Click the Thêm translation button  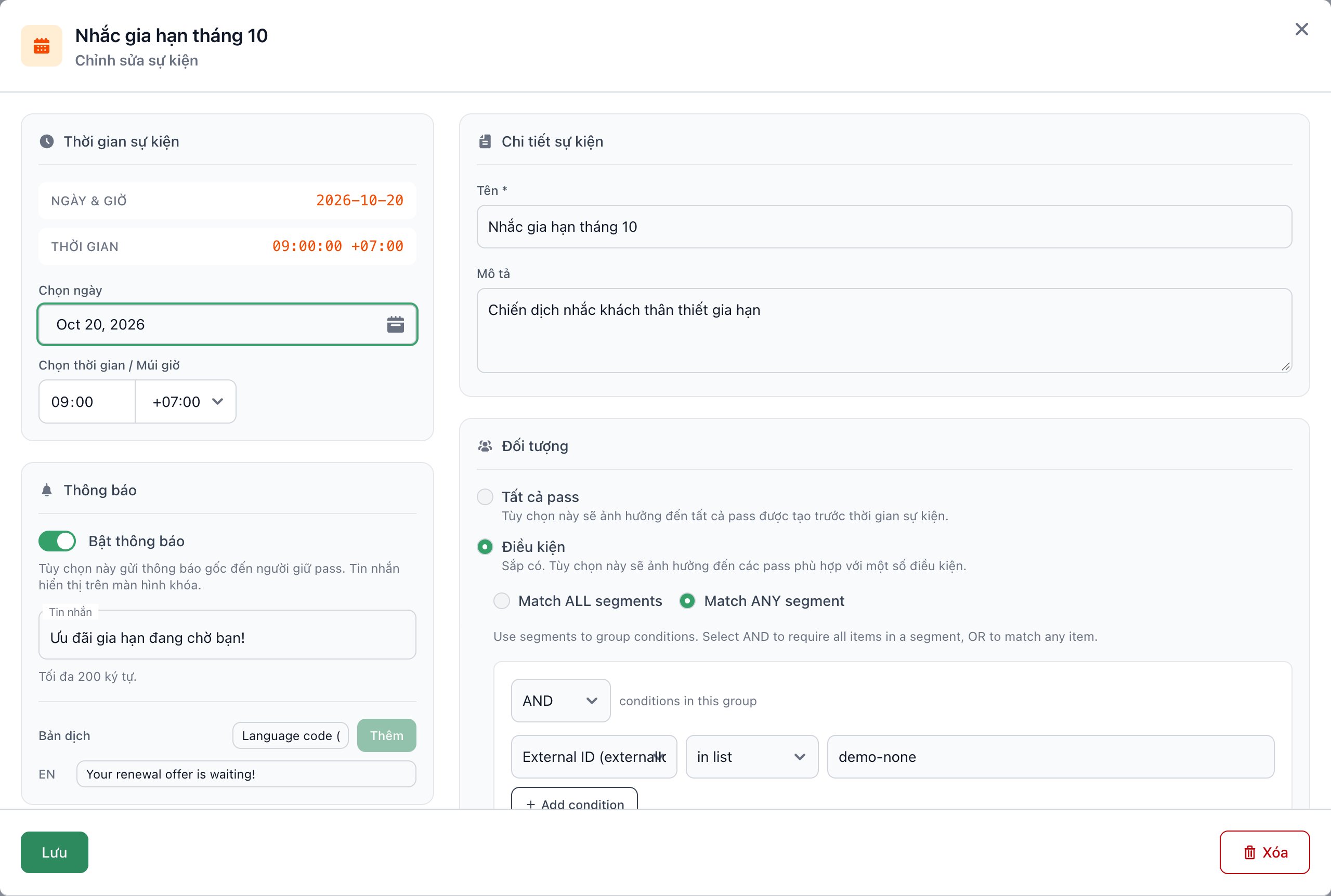(x=387, y=735)
